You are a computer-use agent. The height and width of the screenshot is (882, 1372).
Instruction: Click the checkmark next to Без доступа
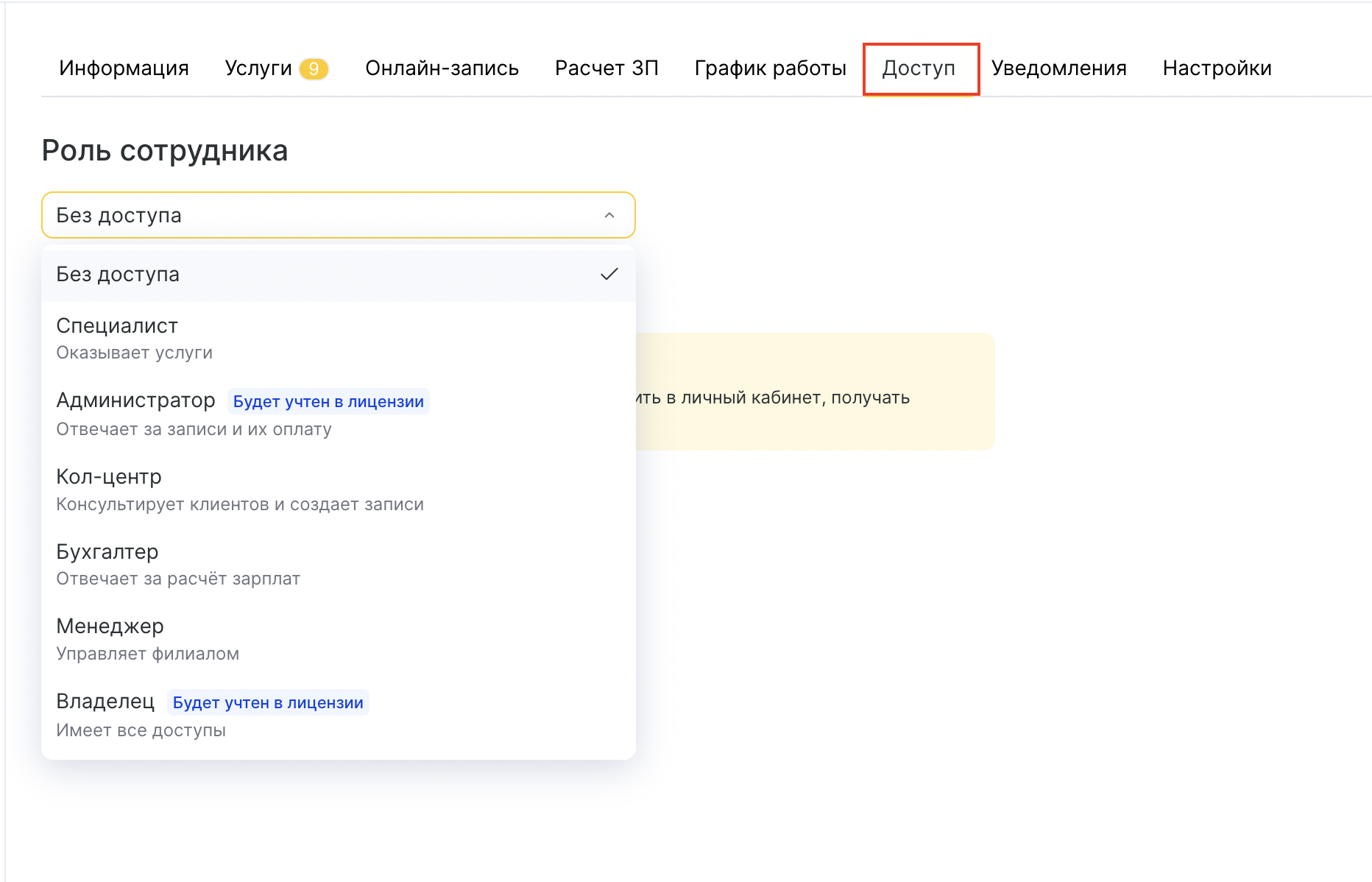[x=609, y=275]
